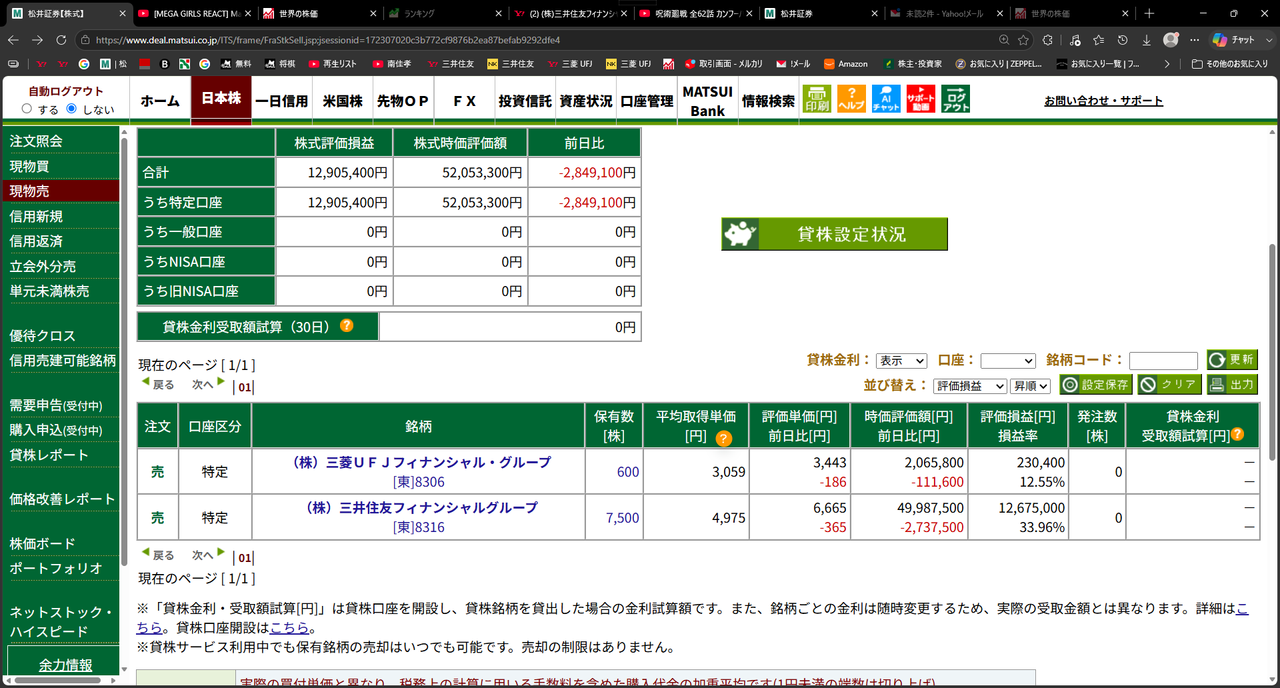Open the 日本株 menu tab
The height and width of the screenshot is (688, 1280).
click(x=221, y=100)
